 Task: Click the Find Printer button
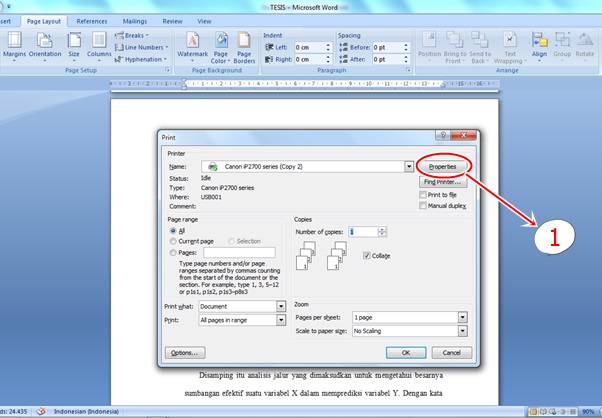tap(443, 182)
